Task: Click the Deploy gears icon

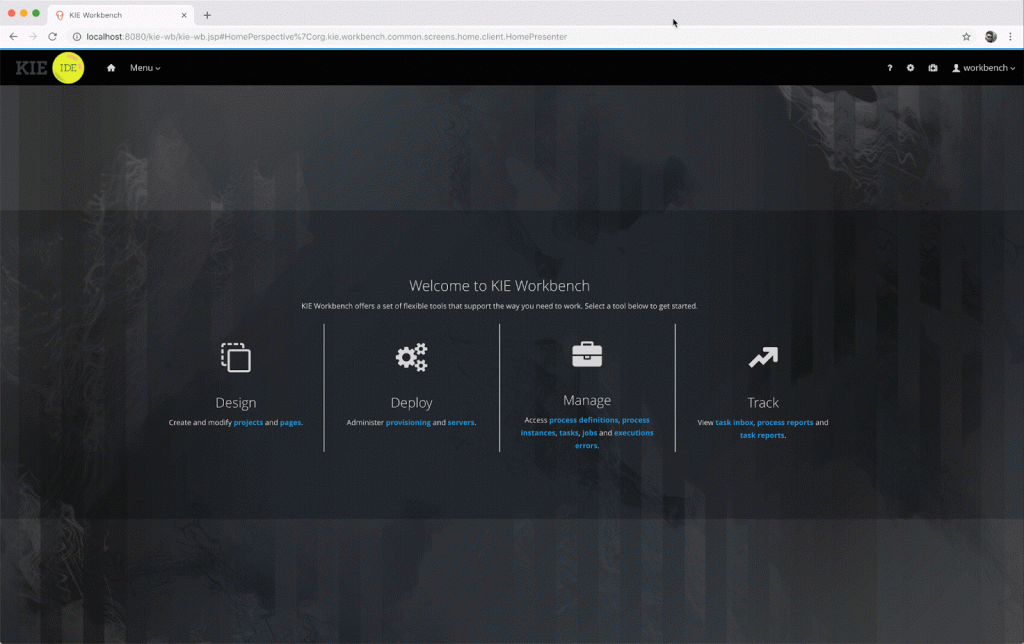Action: (x=411, y=357)
